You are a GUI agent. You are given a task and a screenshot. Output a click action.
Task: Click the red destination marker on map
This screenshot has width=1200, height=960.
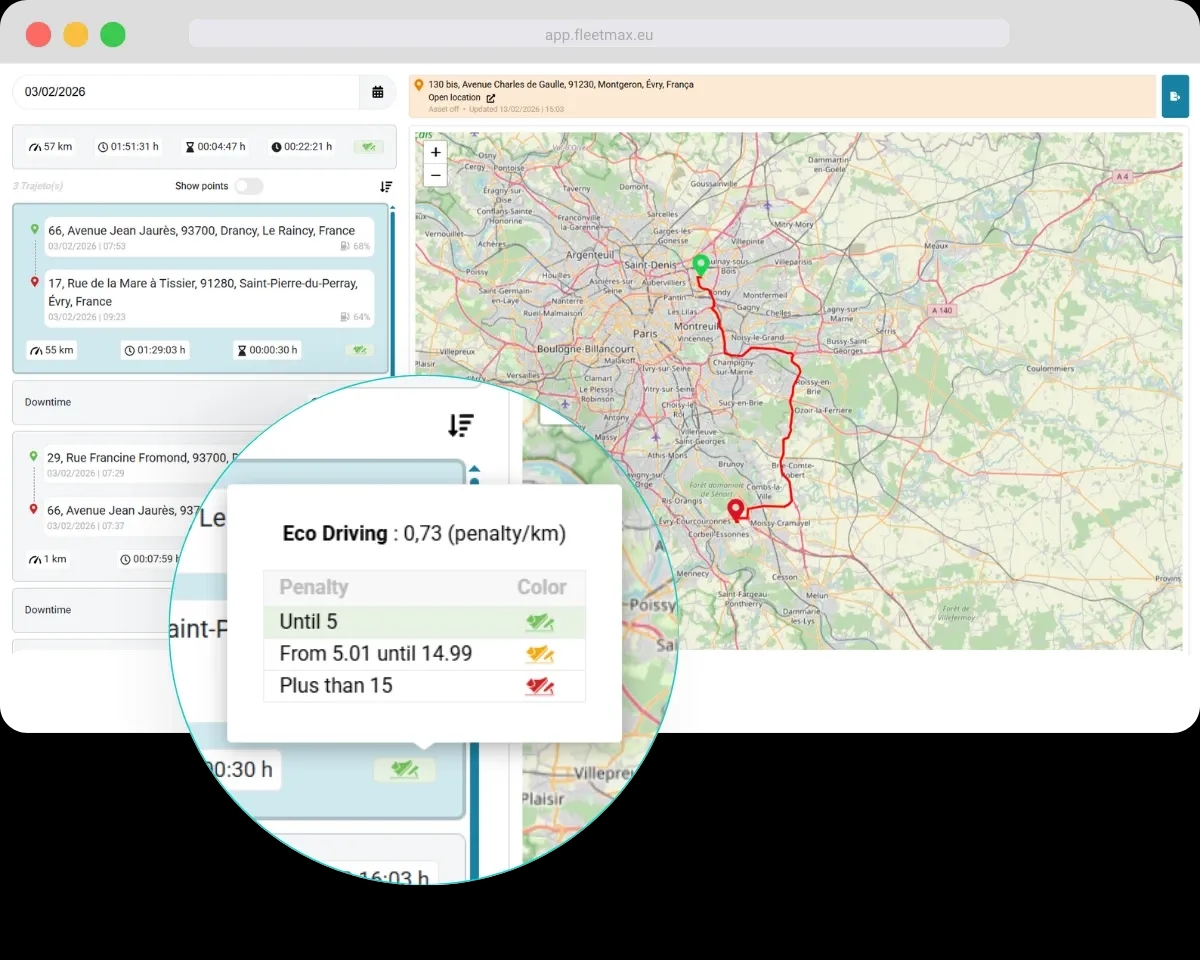737,511
